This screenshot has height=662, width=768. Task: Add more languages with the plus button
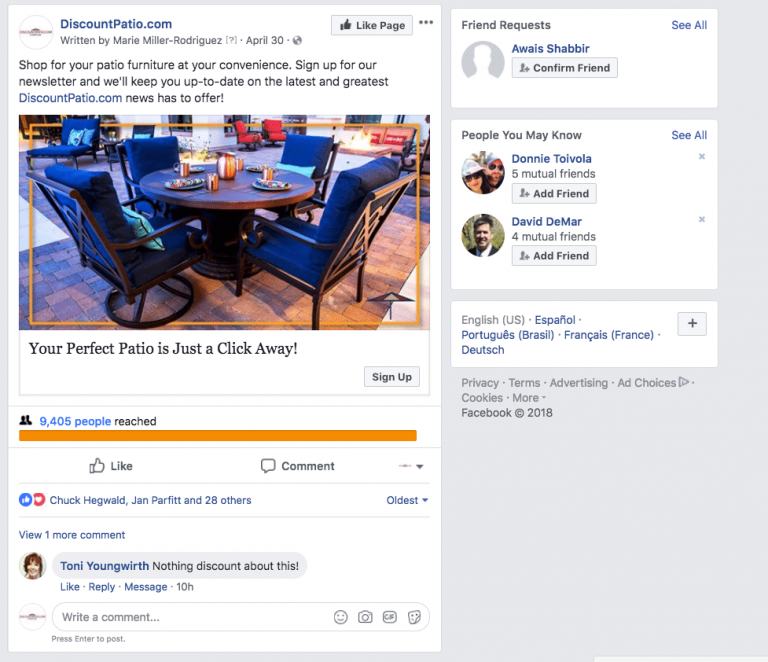692,324
